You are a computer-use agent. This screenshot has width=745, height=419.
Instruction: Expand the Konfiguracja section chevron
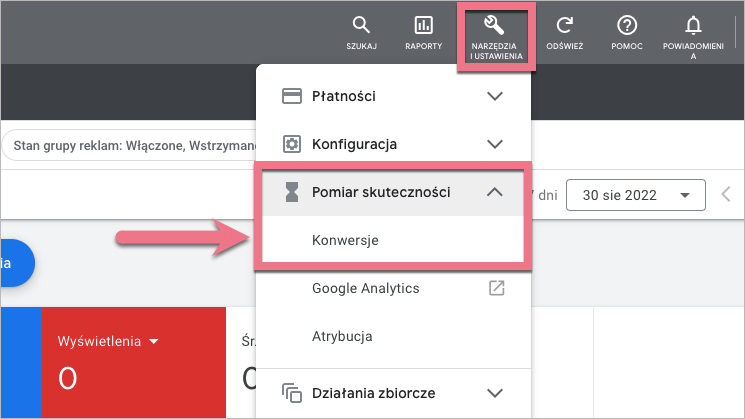[x=494, y=144]
